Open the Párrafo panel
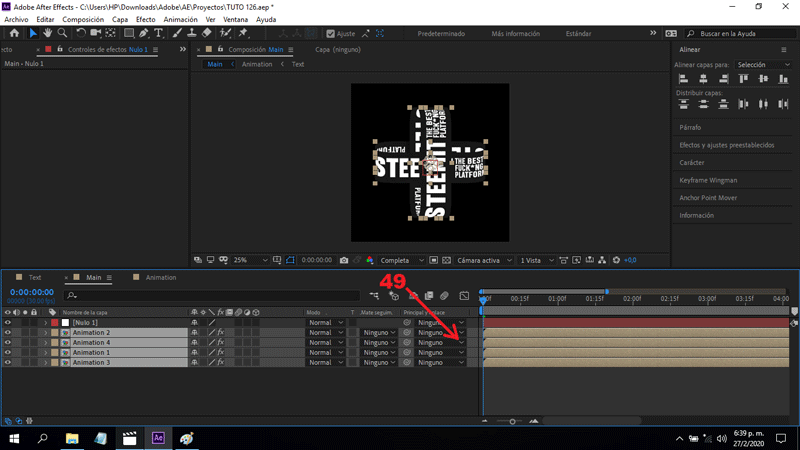The width and height of the screenshot is (800, 450). tap(690, 128)
